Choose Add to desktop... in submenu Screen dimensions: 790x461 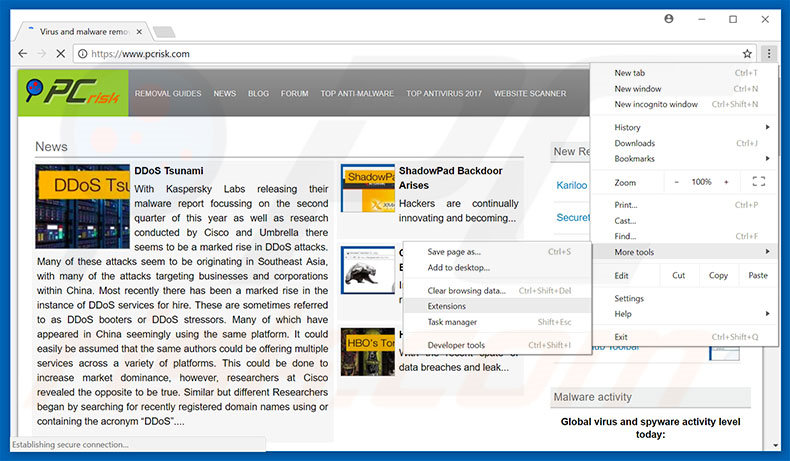(x=497, y=268)
